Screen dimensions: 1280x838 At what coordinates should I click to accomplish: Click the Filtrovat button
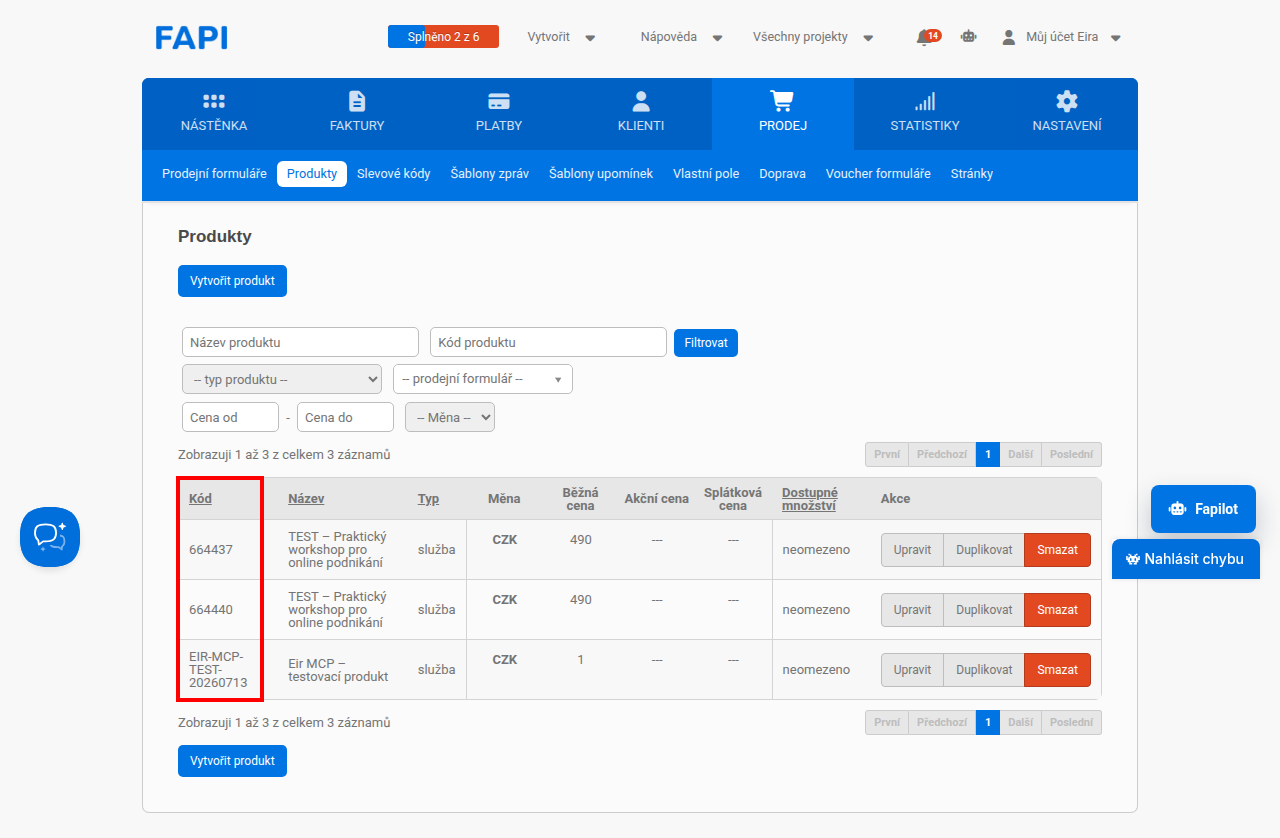point(706,343)
